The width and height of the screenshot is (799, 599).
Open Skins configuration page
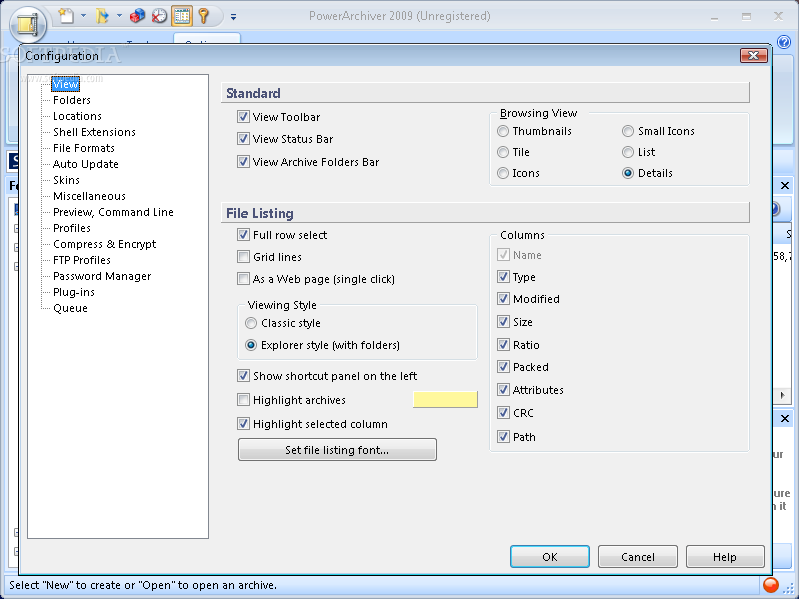[x=66, y=180]
